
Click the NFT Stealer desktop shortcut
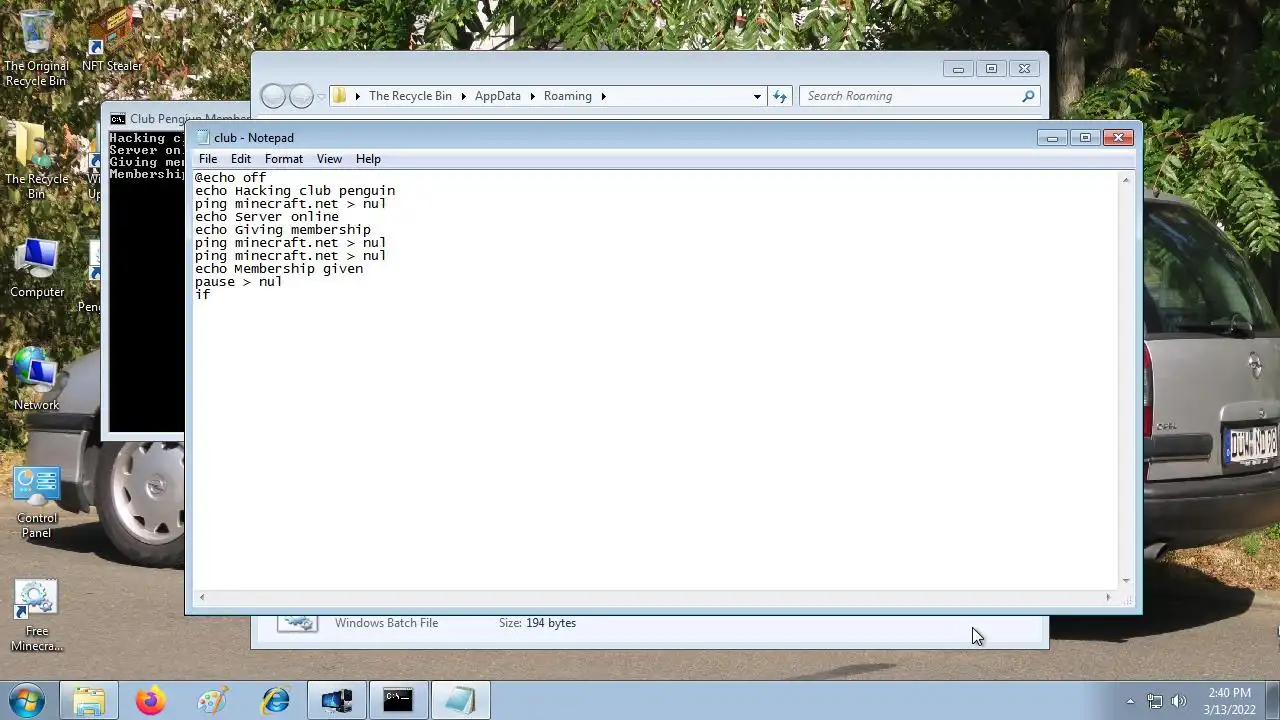pyautogui.click(x=111, y=42)
